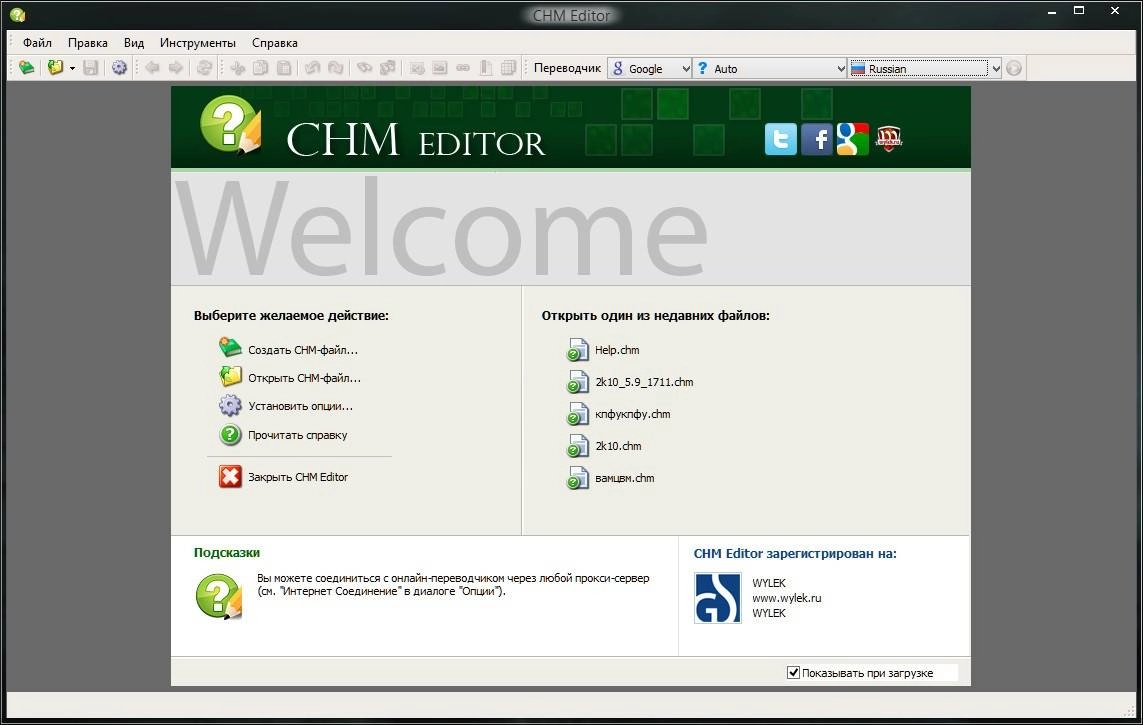Click the app icon in the title bar
The width and height of the screenshot is (1143, 725).
coord(18,14)
